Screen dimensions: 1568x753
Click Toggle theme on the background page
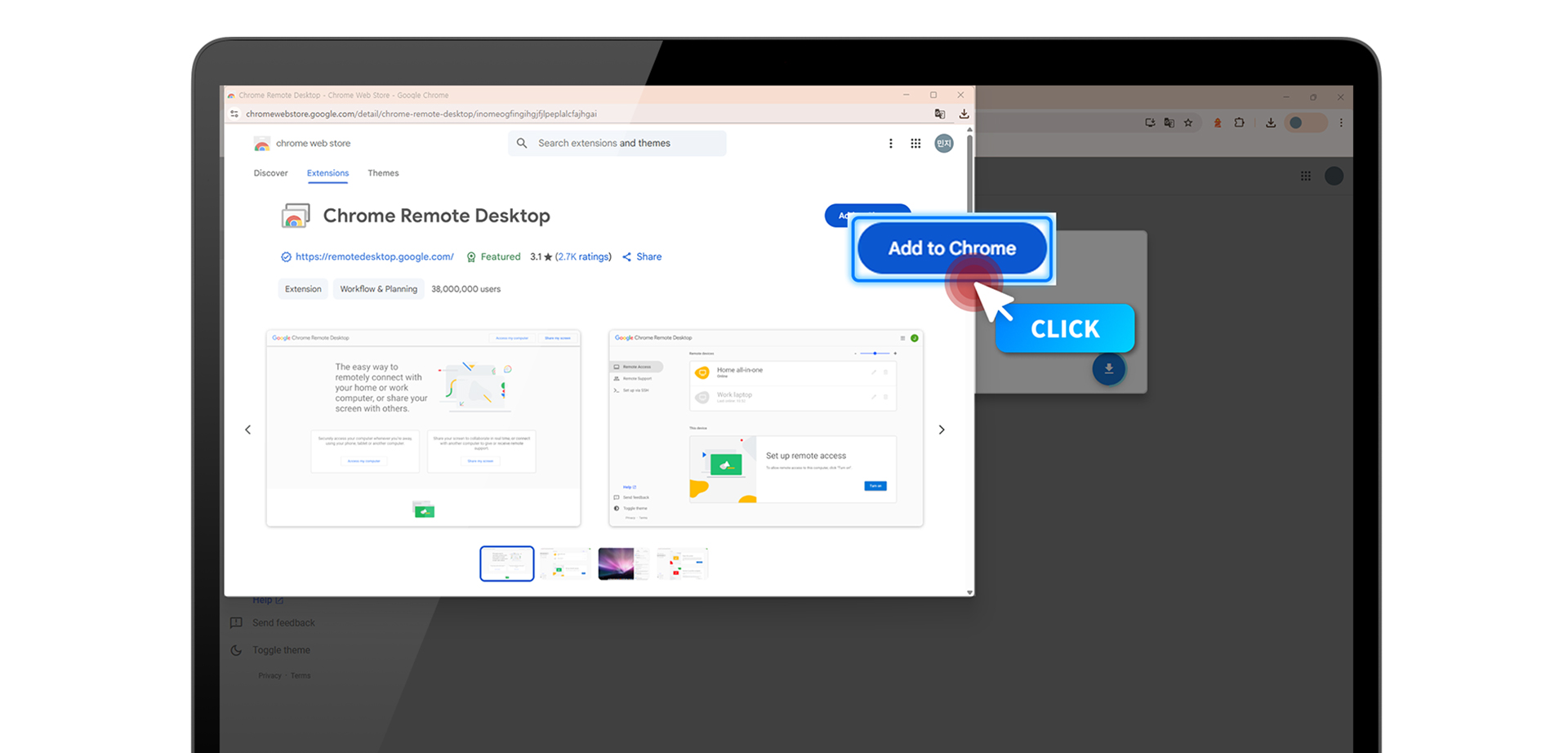pyautogui.click(x=281, y=650)
